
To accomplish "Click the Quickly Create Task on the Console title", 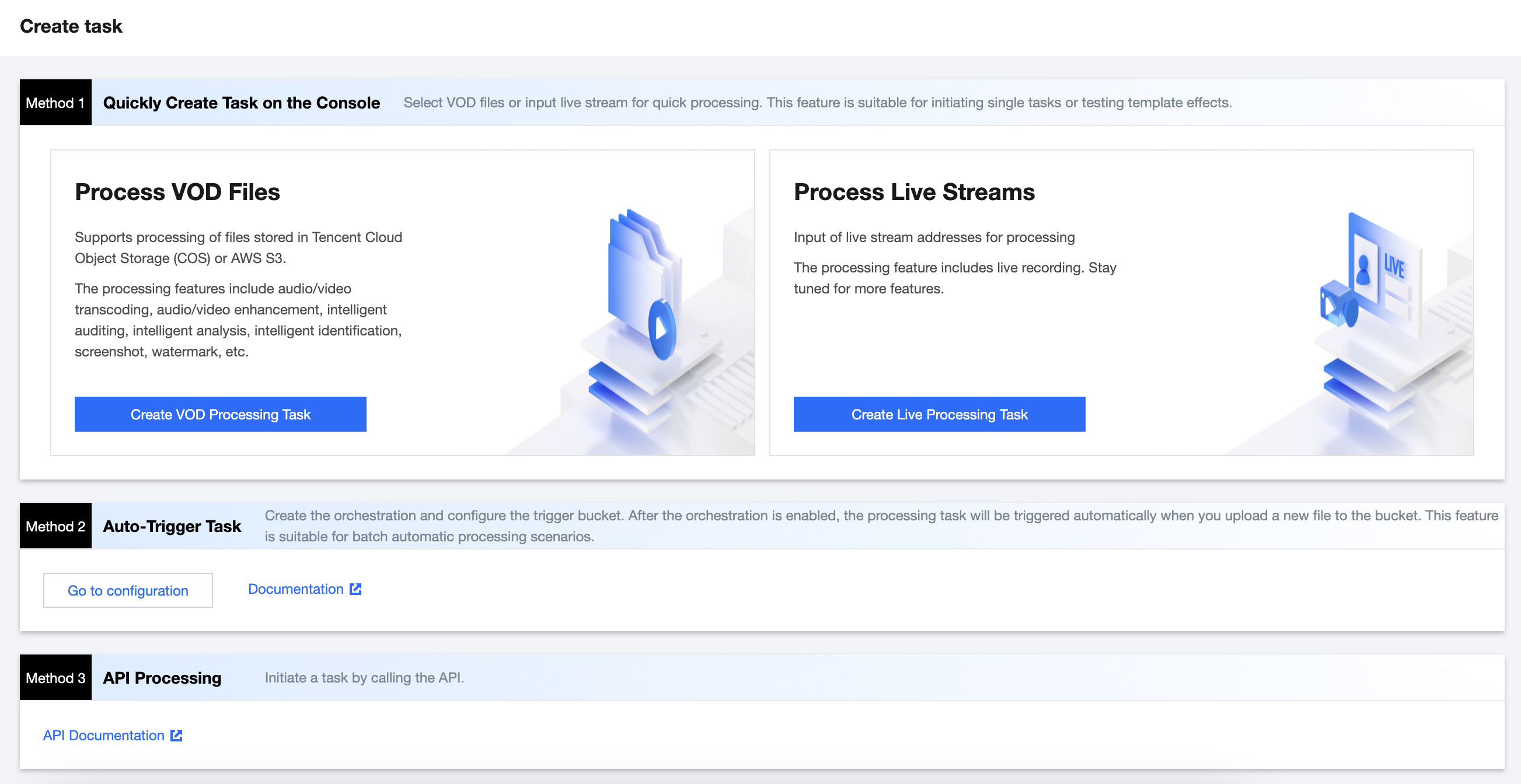I will (x=241, y=103).
